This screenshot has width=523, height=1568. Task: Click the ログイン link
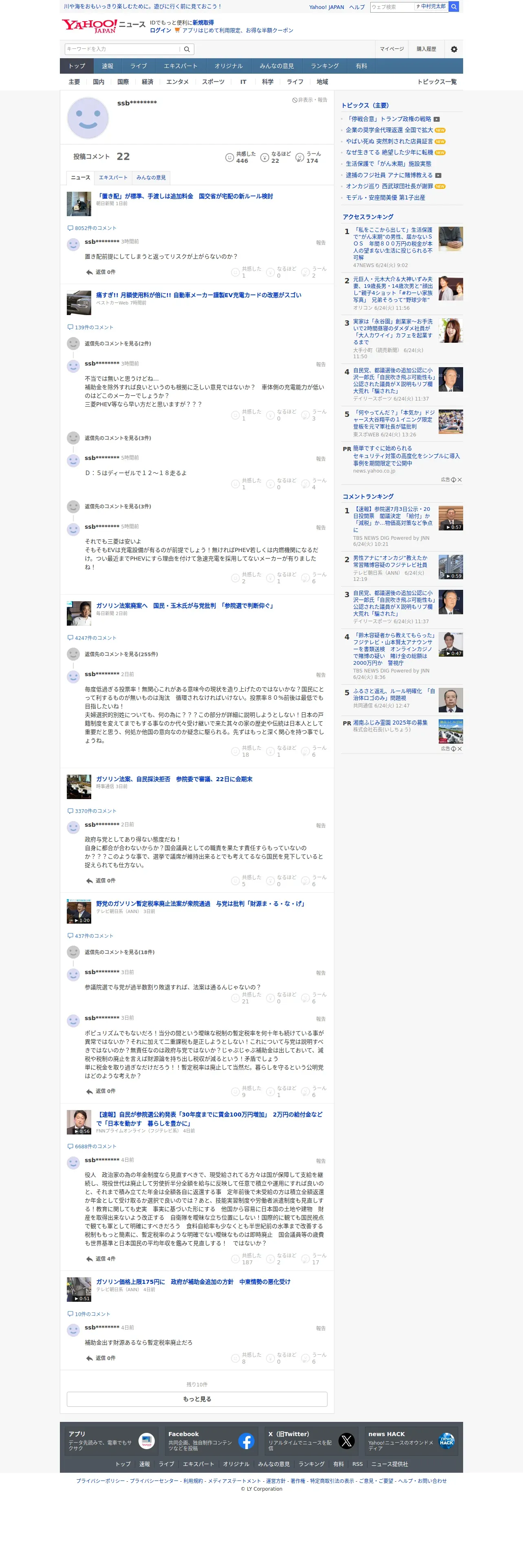point(160,30)
